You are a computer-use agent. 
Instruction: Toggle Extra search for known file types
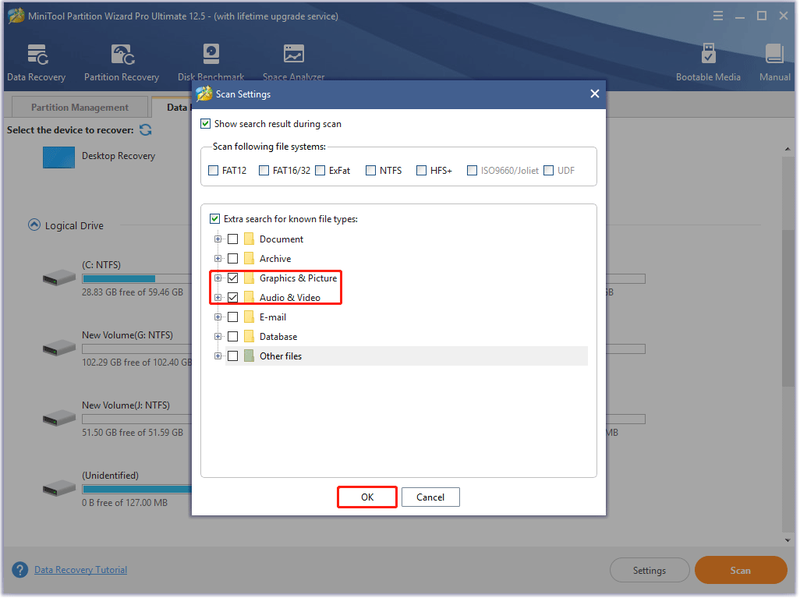click(215, 219)
